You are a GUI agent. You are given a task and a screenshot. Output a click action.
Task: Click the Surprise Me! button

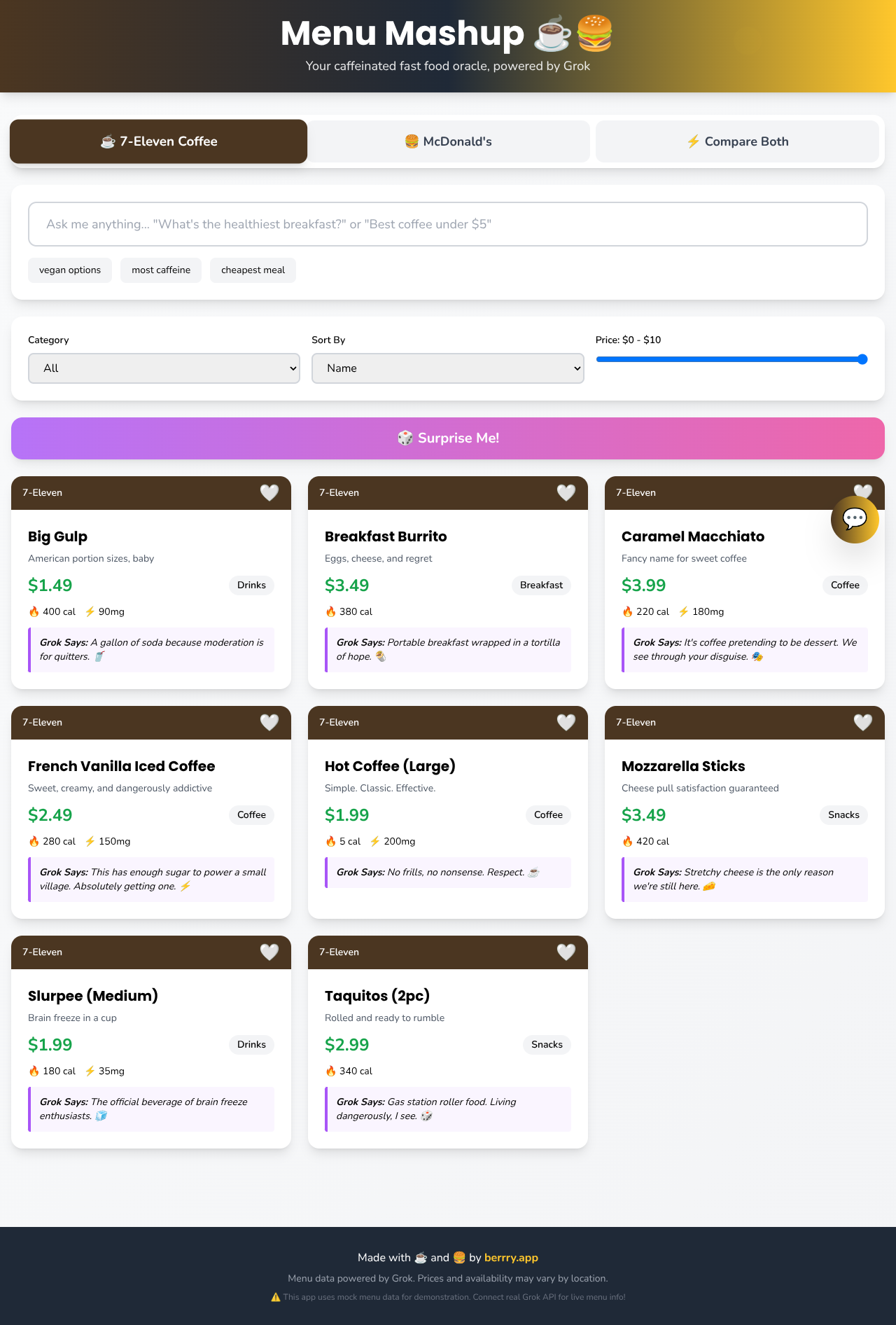click(x=448, y=438)
